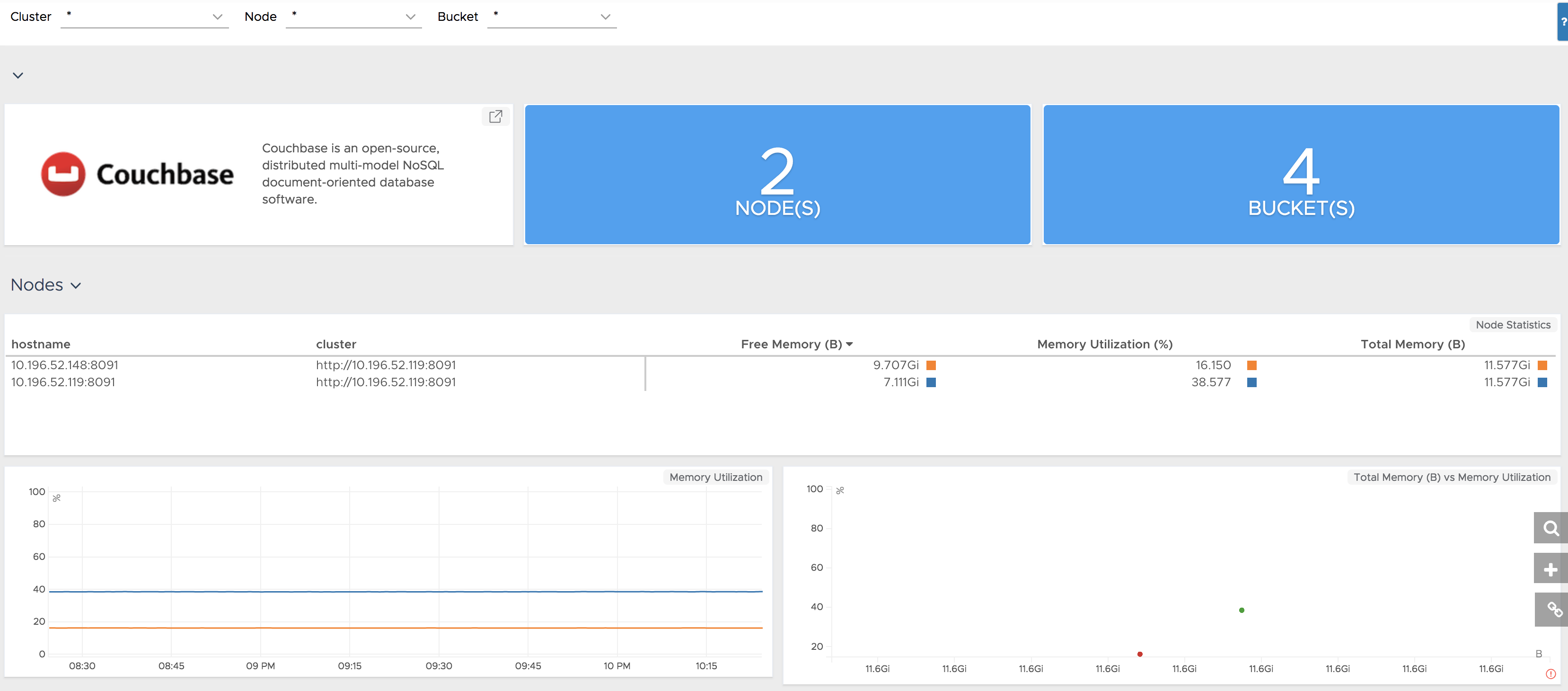Click the 7.111Gi free memory value
This screenshot has height=691, width=1568.
coord(901,382)
